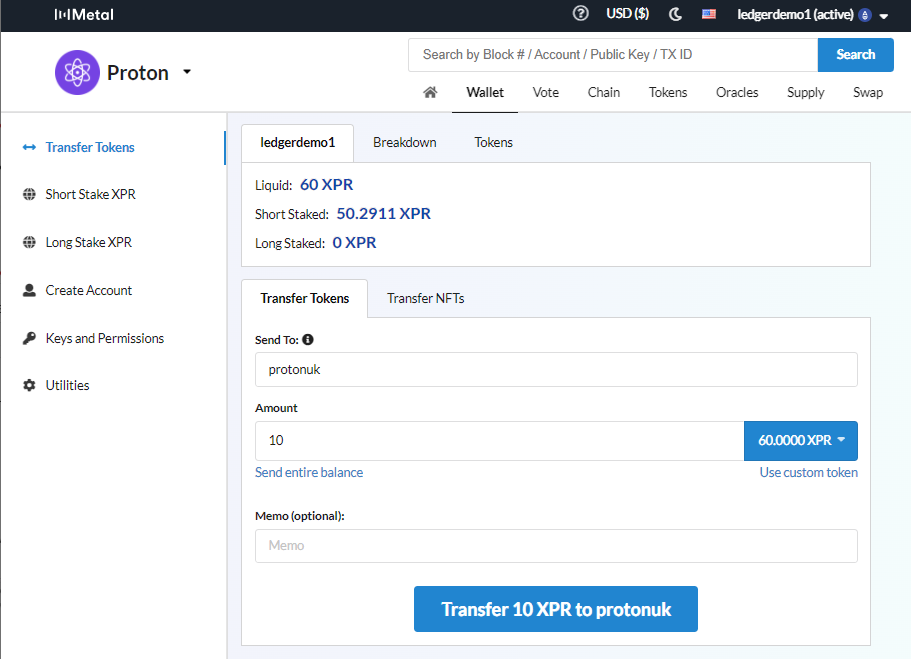Open the Breakdown tab
This screenshot has height=659, width=911.
[404, 142]
